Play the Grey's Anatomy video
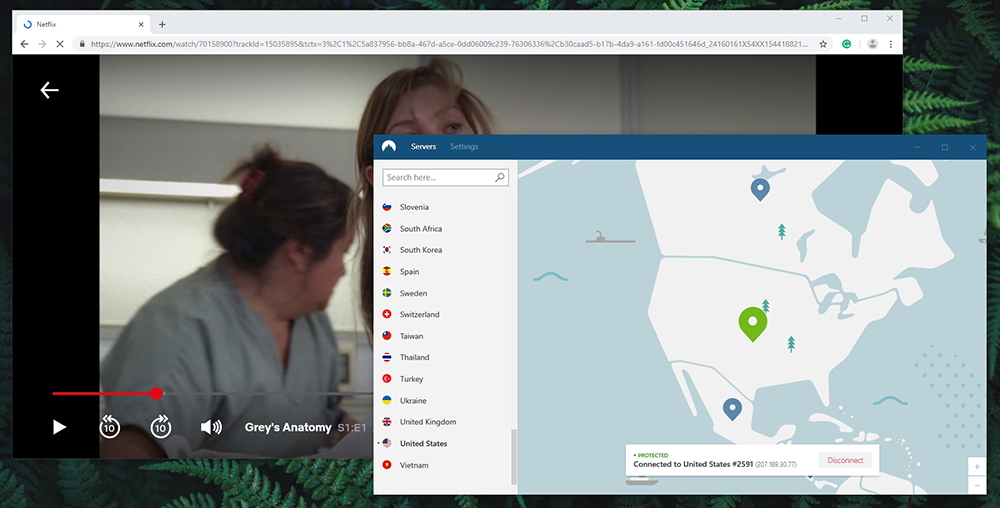 [59, 427]
